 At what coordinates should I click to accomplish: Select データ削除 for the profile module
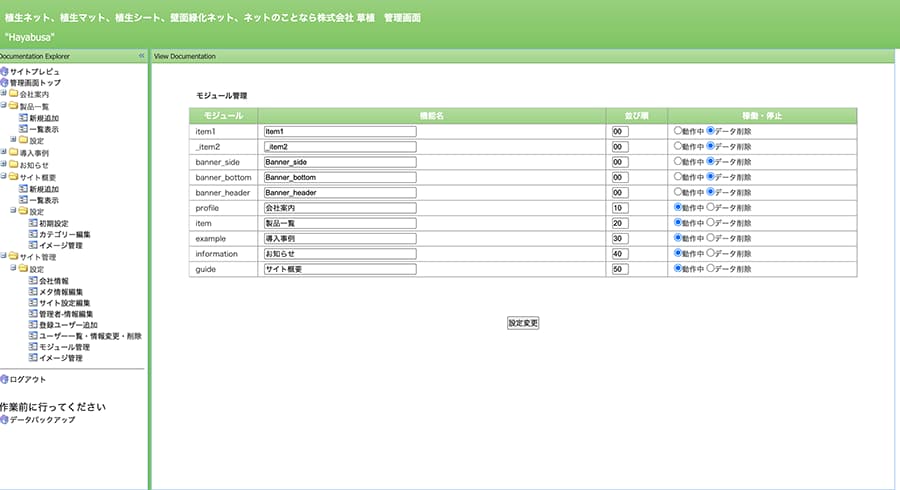point(711,207)
